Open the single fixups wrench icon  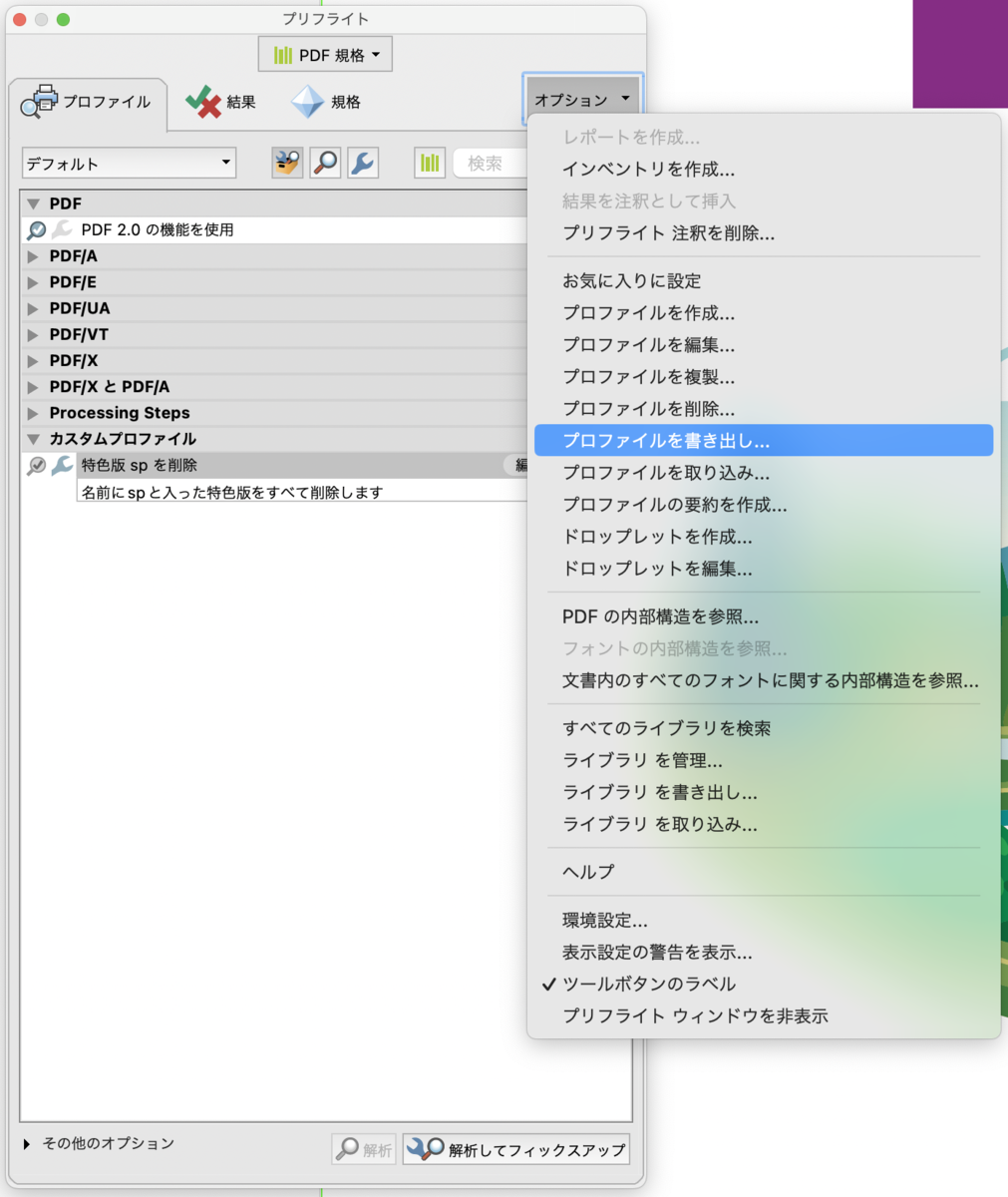(361, 163)
